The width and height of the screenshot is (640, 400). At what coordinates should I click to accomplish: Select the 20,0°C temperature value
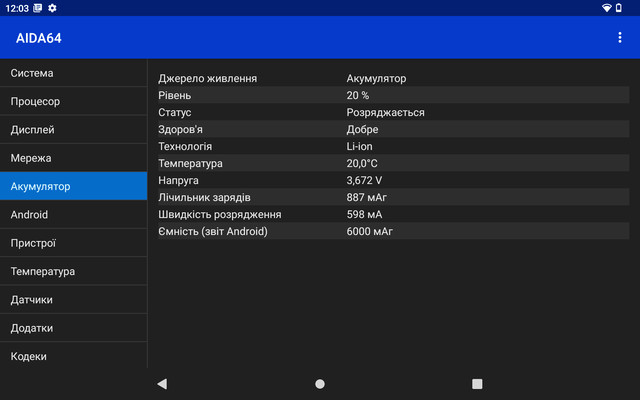362,164
